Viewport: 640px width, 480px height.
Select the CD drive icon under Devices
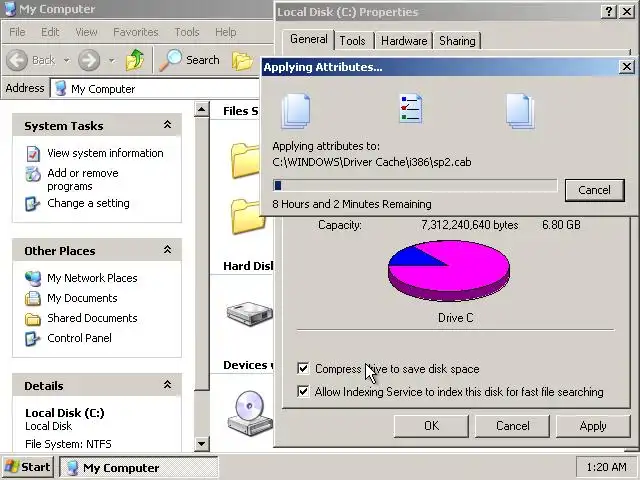[x=250, y=413]
